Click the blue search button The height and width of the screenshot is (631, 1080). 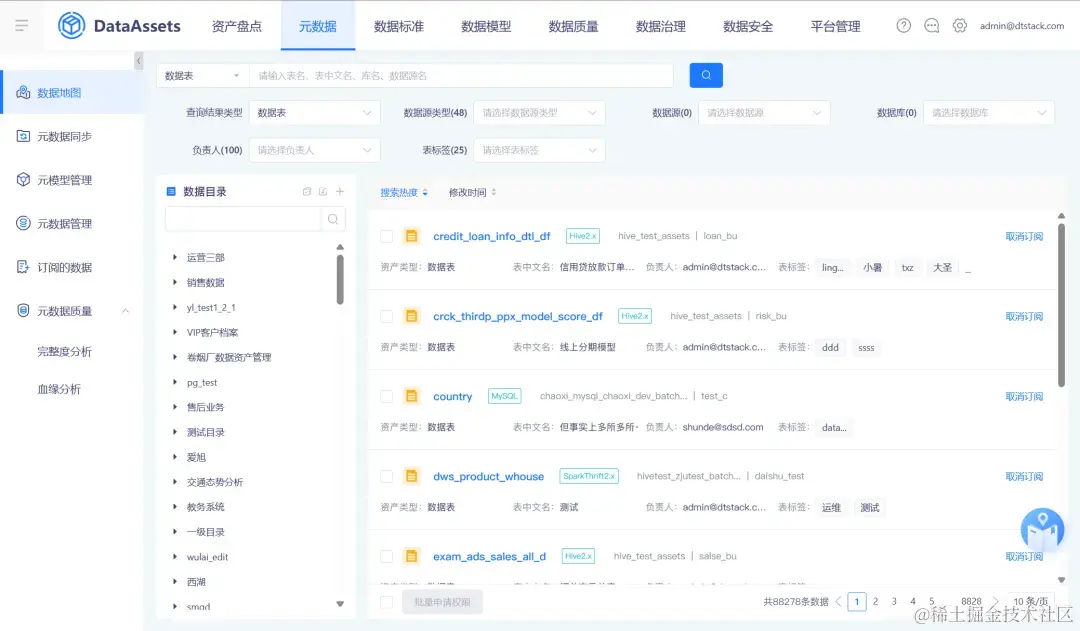706,75
